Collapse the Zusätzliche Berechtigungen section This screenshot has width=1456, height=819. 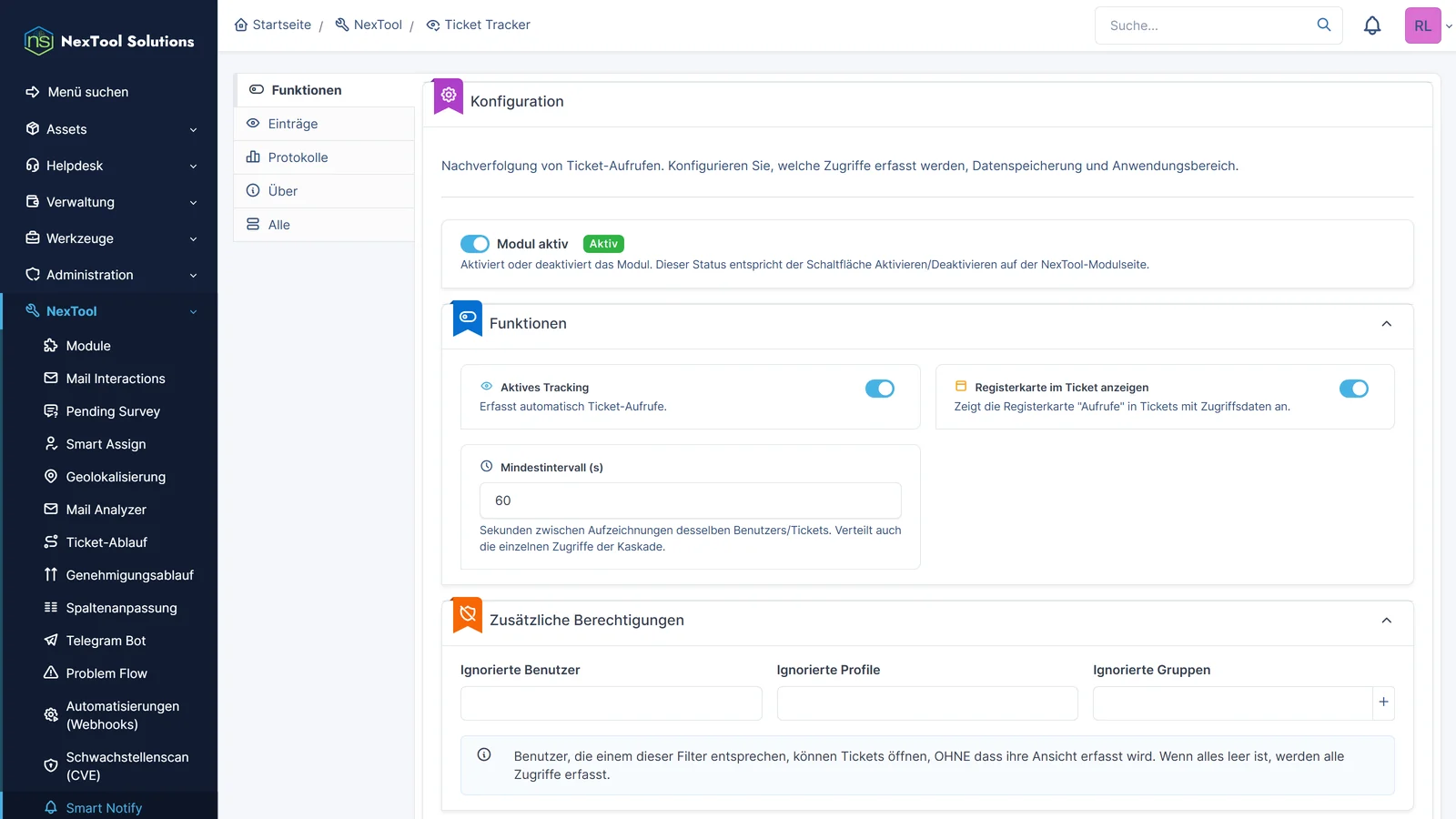1387,621
